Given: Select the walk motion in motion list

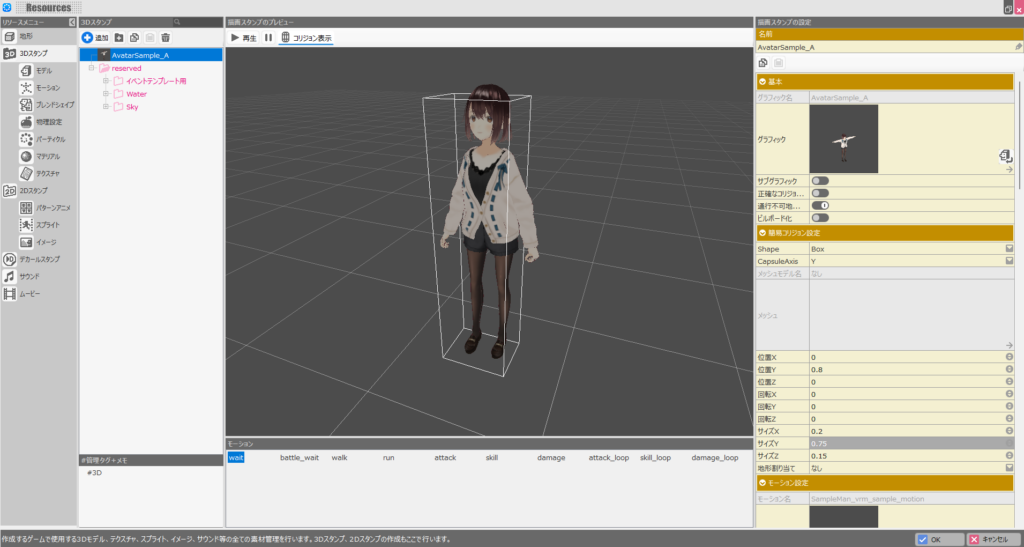Looking at the screenshot, I should click(x=339, y=458).
